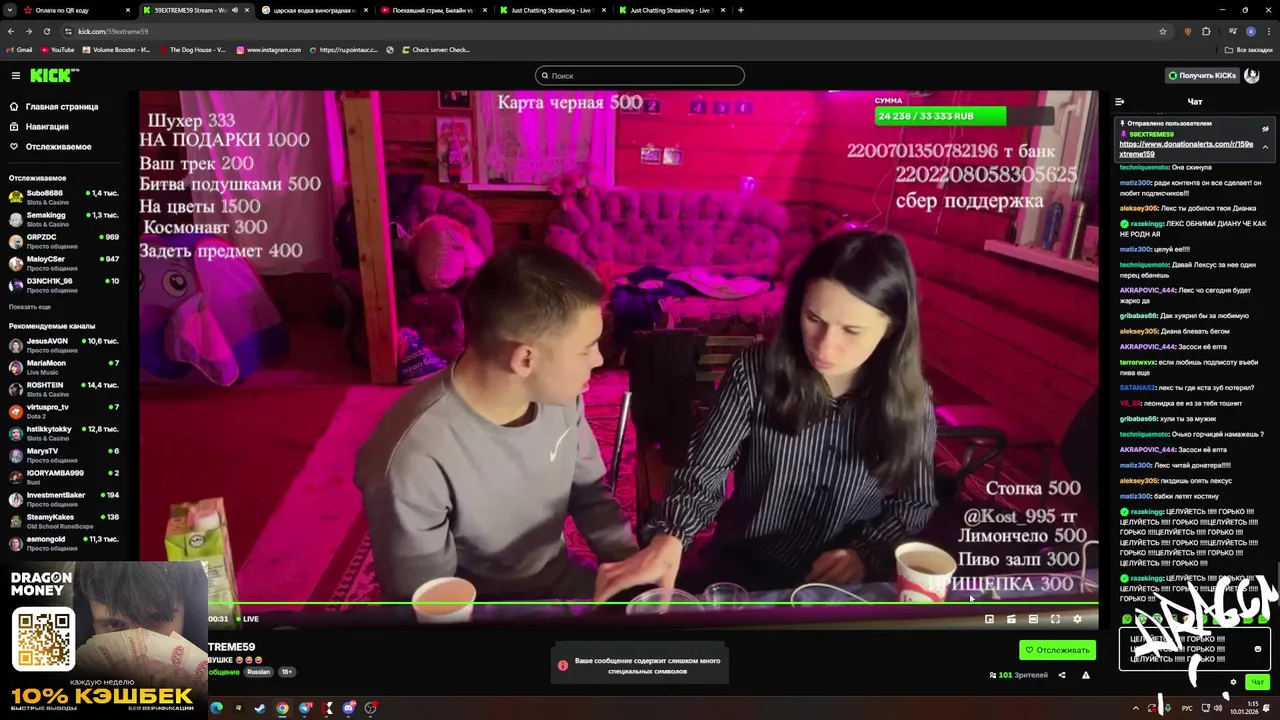Open followed channel Semakingg

(x=64, y=218)
